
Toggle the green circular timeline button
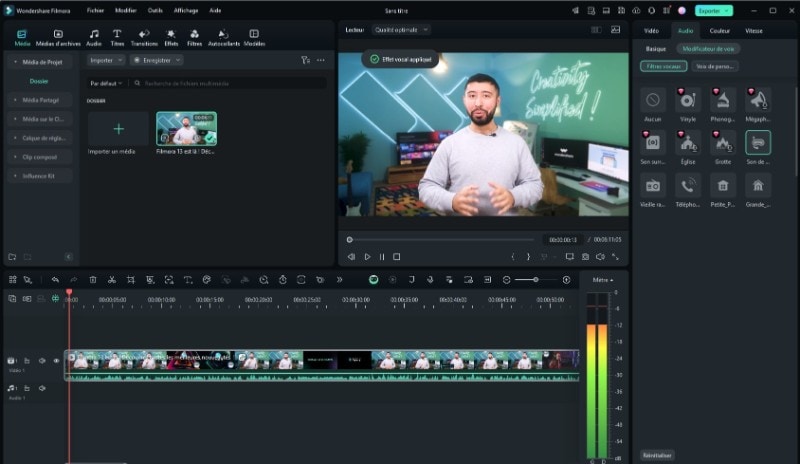point(373,280)
